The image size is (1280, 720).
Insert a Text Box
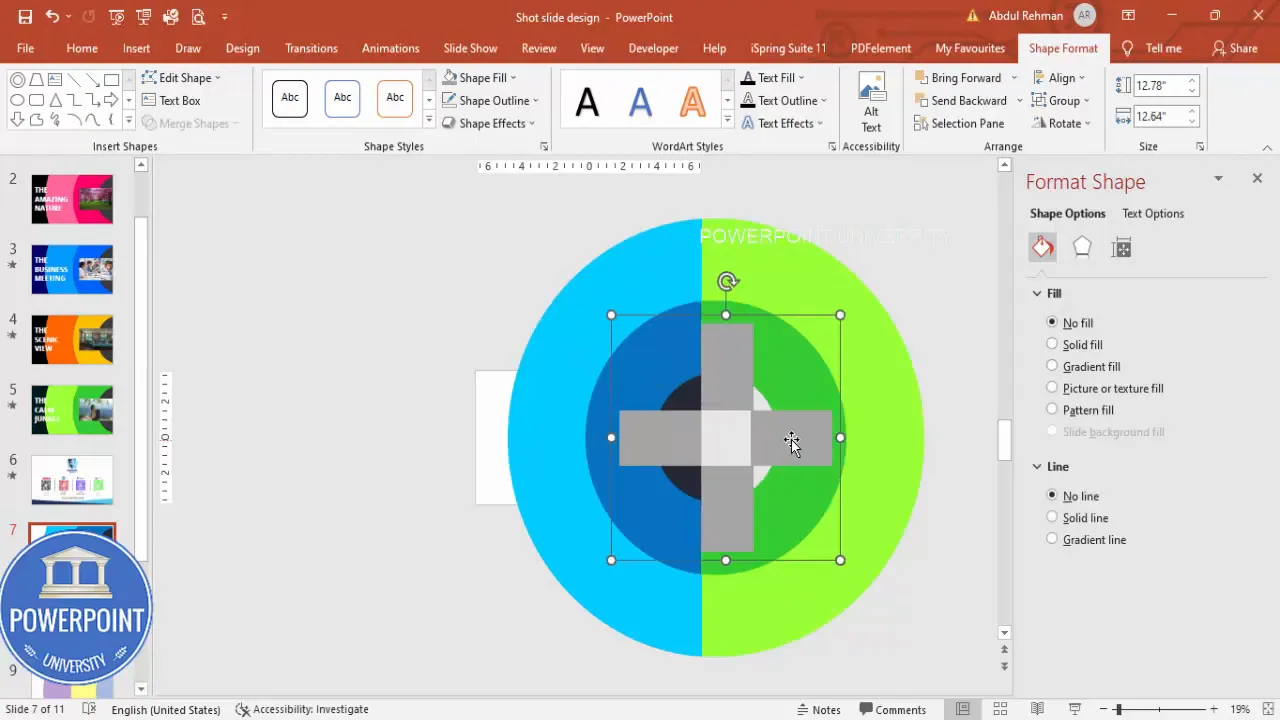(171, 101)
